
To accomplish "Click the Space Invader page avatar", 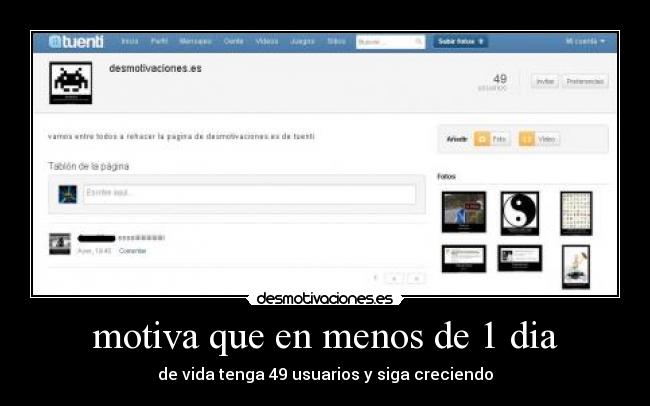I will click(x=71, y=83).
